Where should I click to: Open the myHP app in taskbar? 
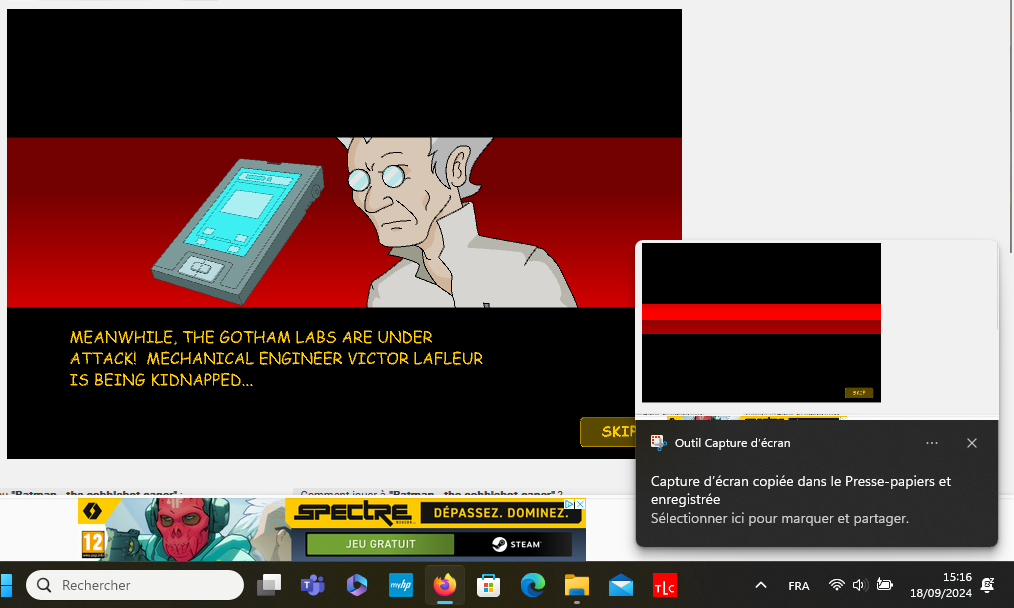[x=401, y=585]
